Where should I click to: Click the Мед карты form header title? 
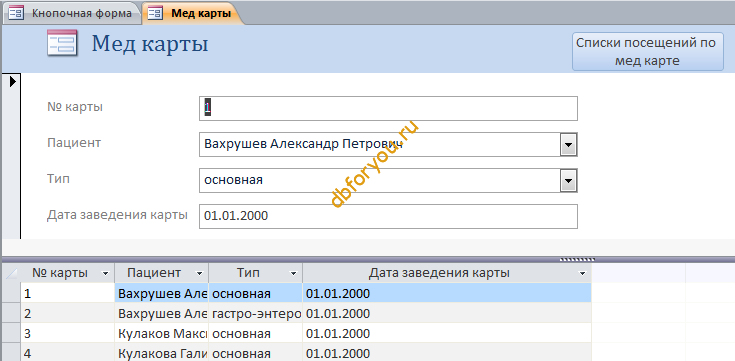tap(150, 44)
